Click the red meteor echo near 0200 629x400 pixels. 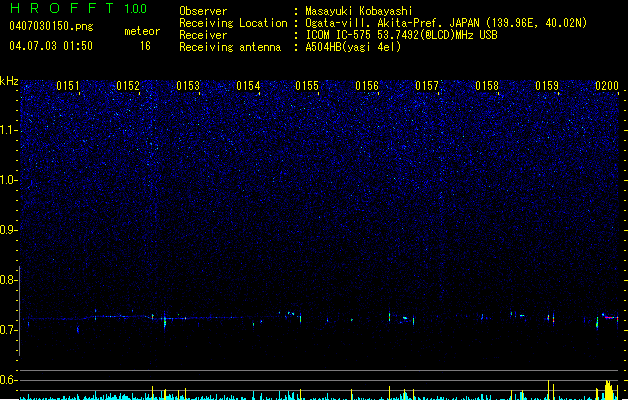pos(611,317)
